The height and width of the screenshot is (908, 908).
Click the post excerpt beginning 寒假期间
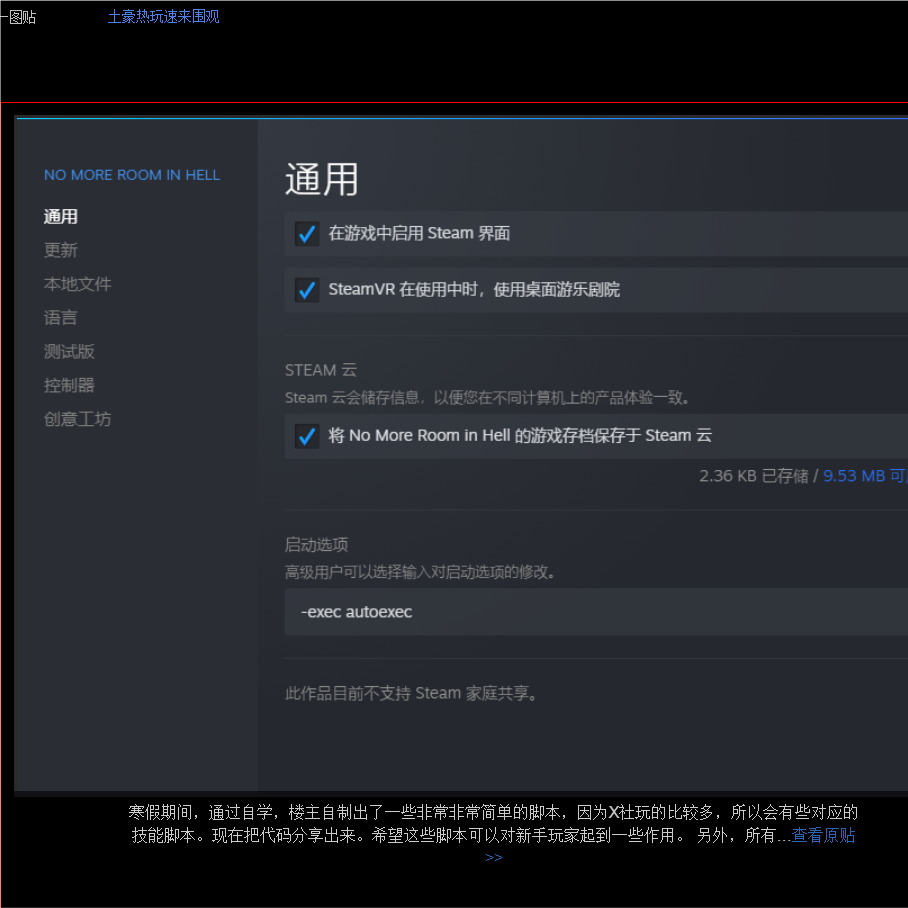click(x=493, y=824)
